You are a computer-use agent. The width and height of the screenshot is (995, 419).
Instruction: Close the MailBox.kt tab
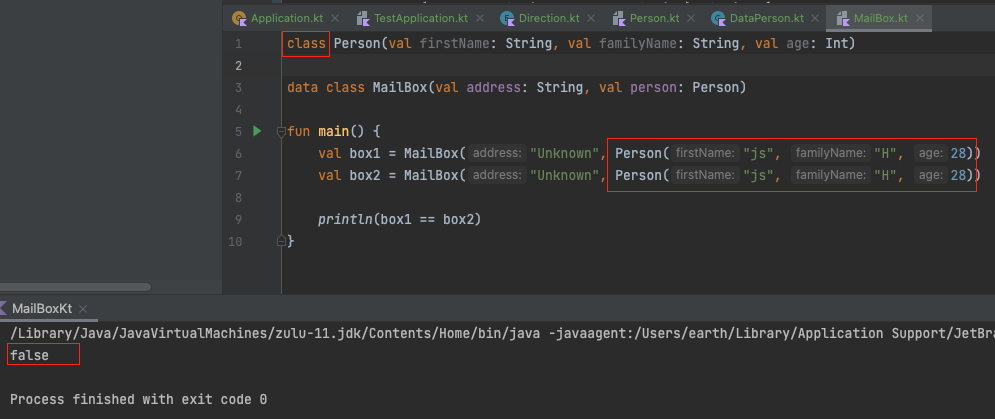pos(919,18)
